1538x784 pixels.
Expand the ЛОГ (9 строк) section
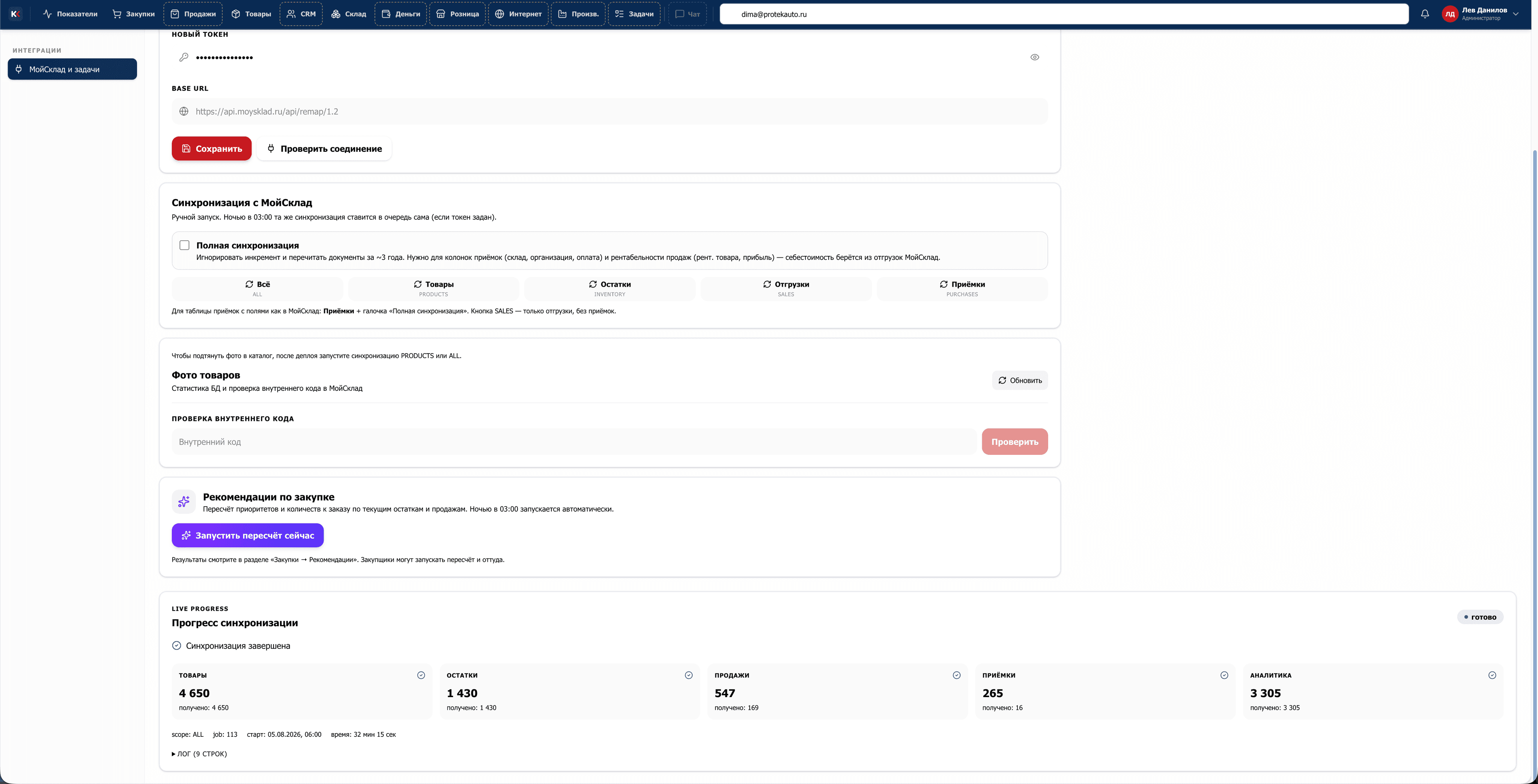coord(199,754)
